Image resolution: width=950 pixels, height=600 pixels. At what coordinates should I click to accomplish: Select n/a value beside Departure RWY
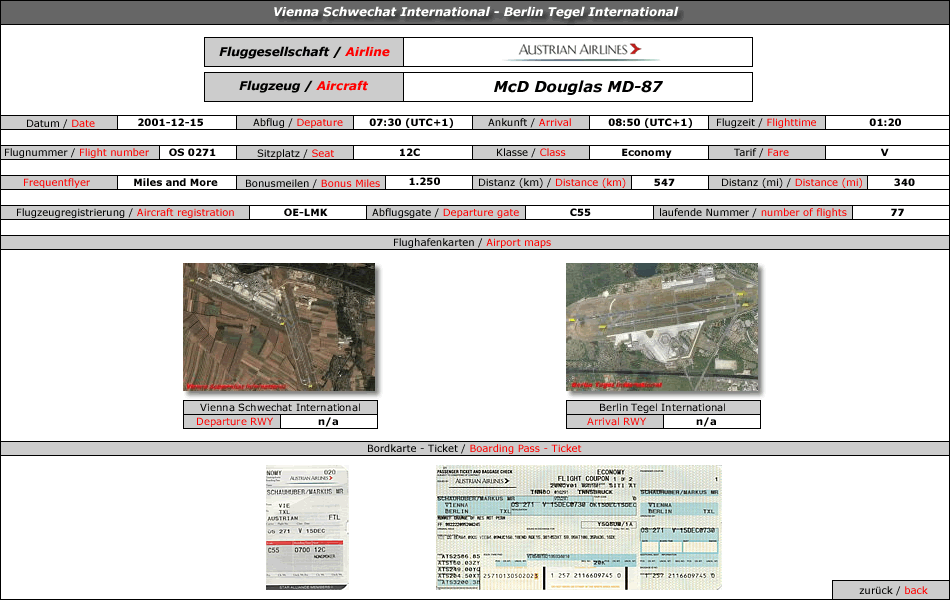328,422
